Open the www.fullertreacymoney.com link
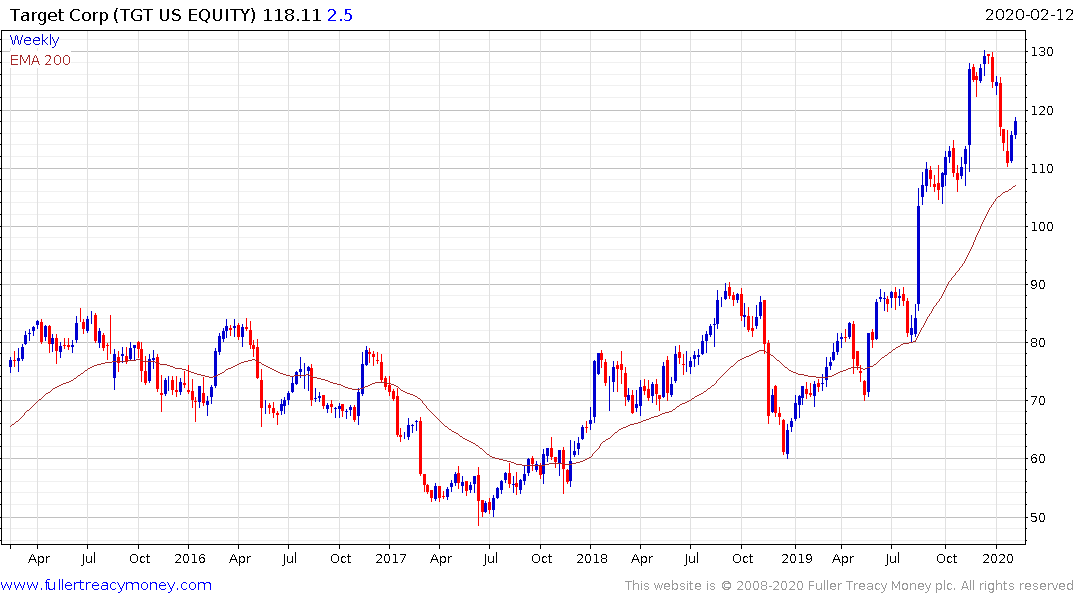The width and height of the screenshot is (1075, 600). pyautogui.click(x=106, y=585)
